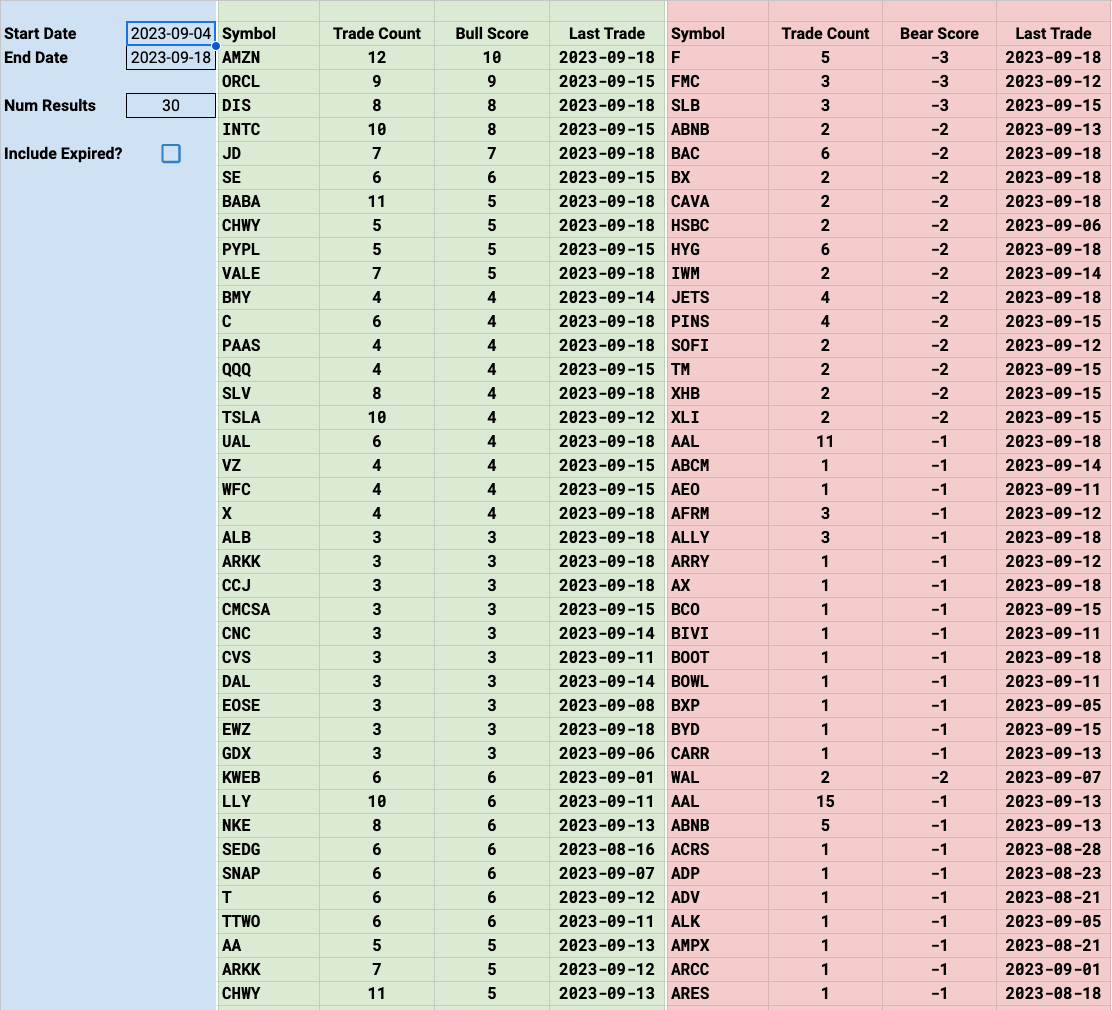The height and width of the screenshot is (1010, 1112).
Task: Select the AMPX symbol cell
Action: coord(718,945)
